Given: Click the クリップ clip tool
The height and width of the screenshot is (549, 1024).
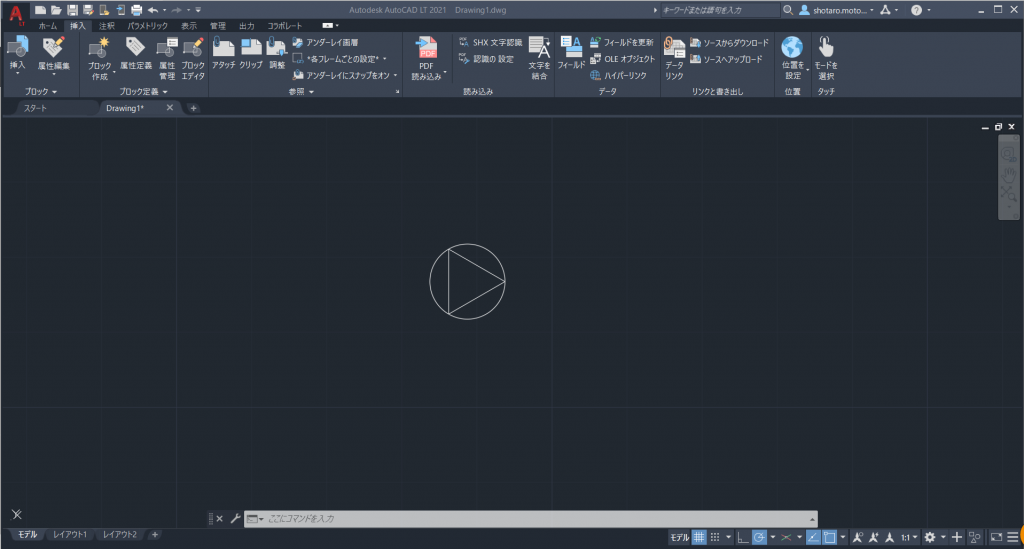Looking at the screenshot, I should tap(251, 54).
